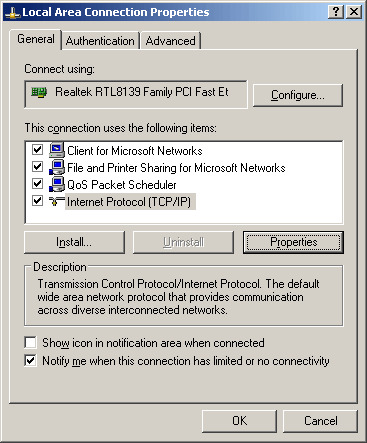
Task: Open the Advanced tab
Action: (x=171, y=41)
